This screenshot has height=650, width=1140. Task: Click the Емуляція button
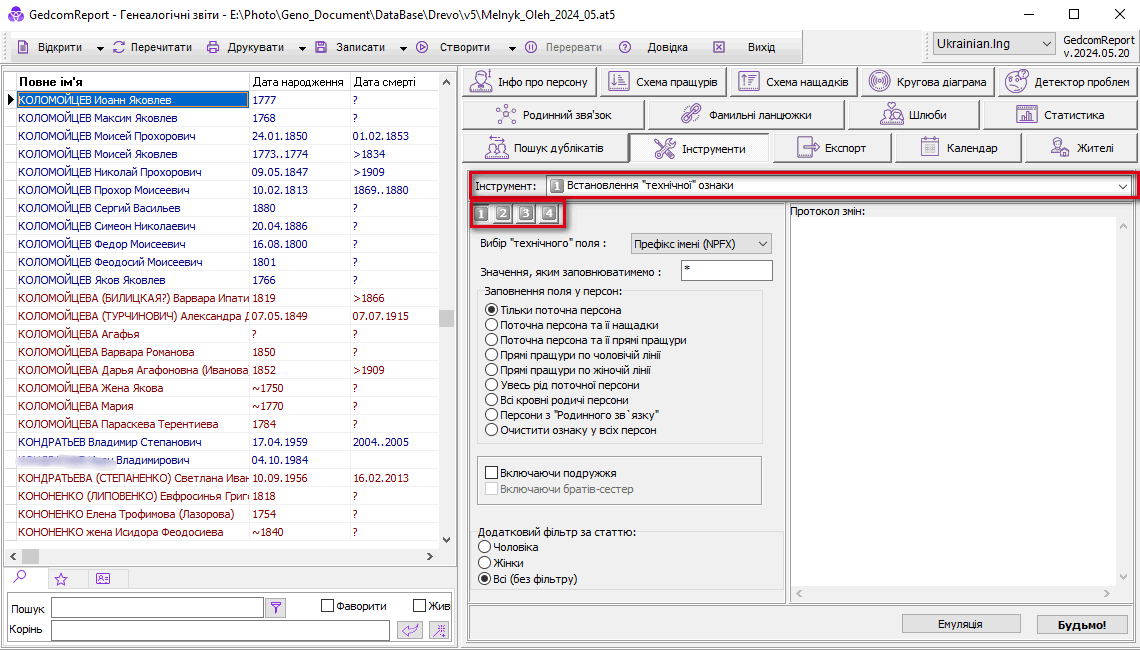pos(960,624)
